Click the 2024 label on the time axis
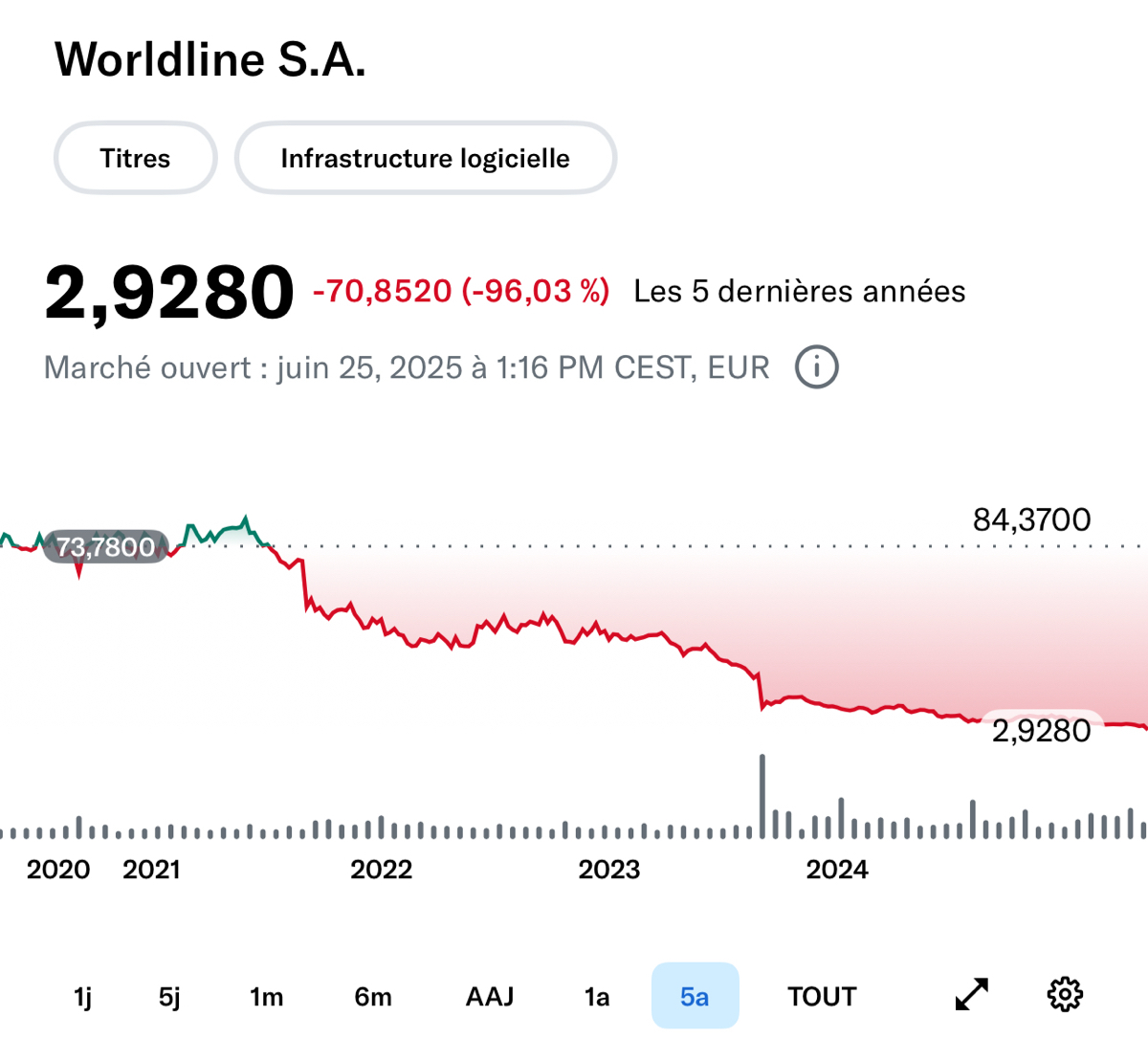The width and height of the screenshot is (1148, 1061). [x=837, y=870]
